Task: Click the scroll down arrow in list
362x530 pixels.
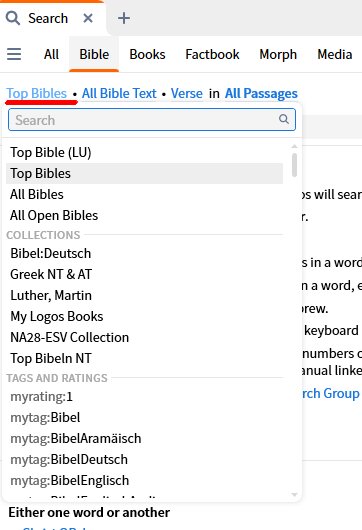Action: tap(294, 495)
